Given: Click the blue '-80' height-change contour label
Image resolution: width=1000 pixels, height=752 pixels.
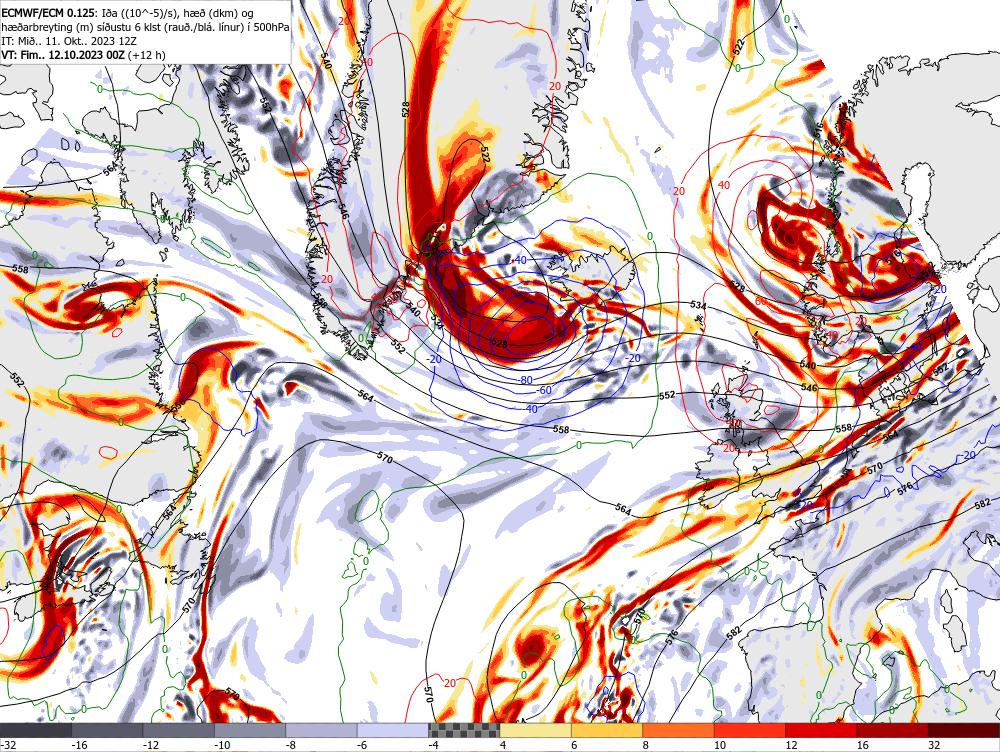Looking at the screenshot, I should pyautogui.click(x=524, y=380).
